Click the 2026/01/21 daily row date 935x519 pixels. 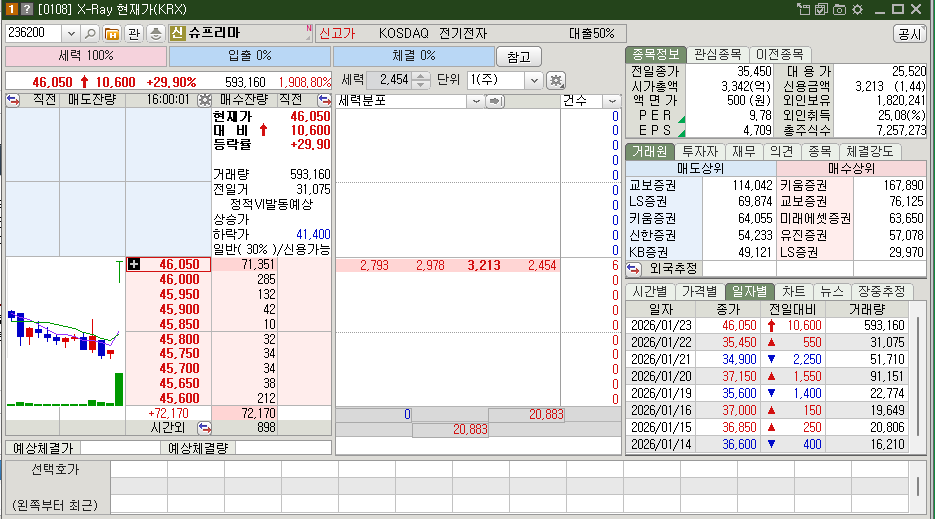point(661,360)
